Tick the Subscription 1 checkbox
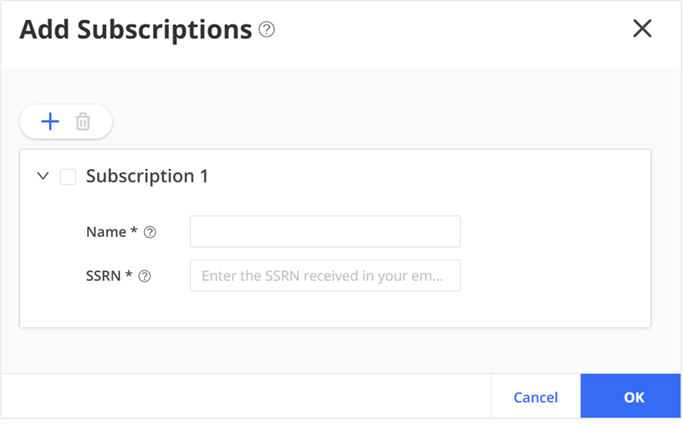The width and height of the screenshot is (683, 427). coord(68,177)
